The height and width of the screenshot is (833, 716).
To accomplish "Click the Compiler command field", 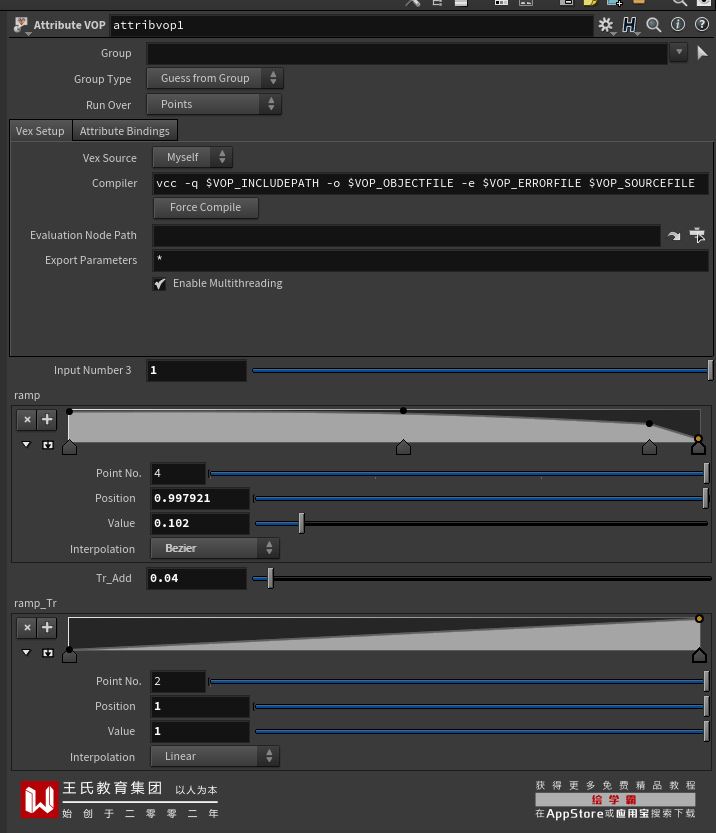I will [x=430, y=183].
